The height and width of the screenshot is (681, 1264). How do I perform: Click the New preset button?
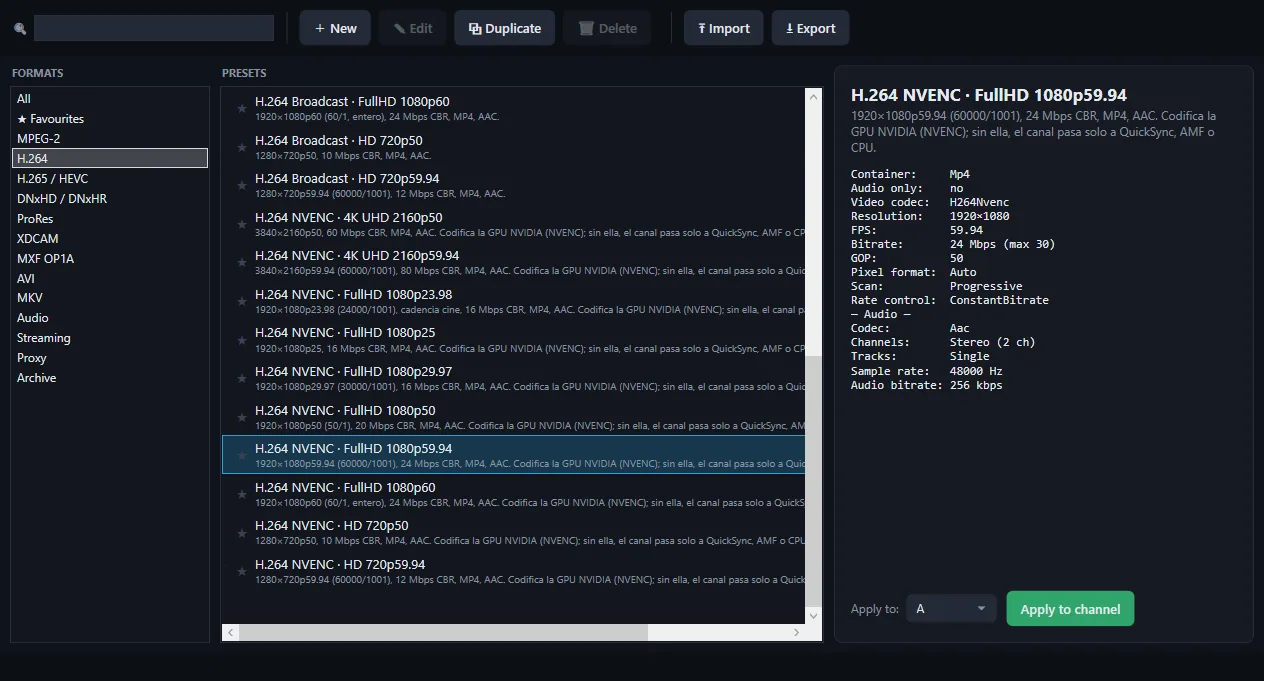pos(335,28)
